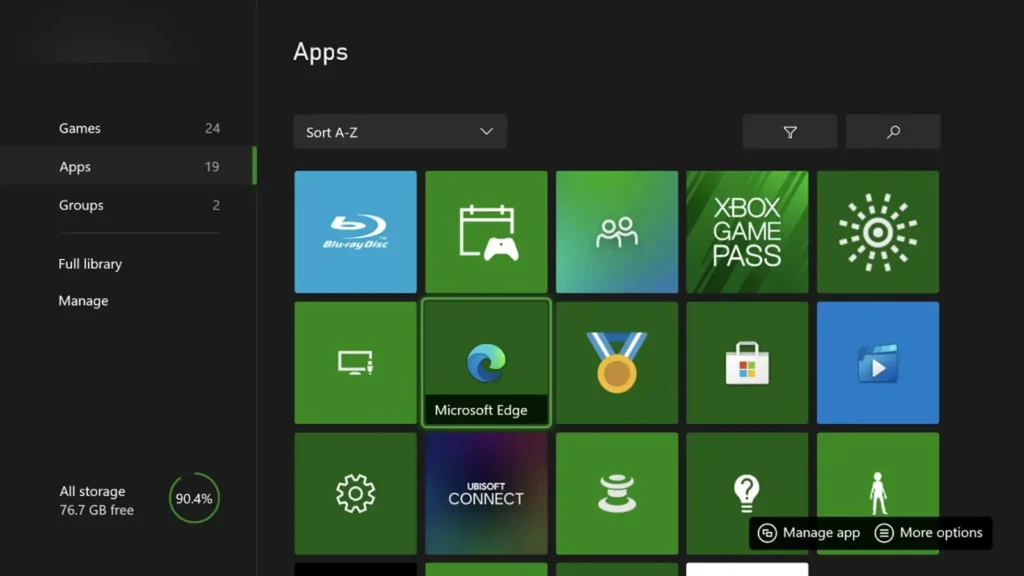Viewport: 1024px width, 576px height.
Task: Launch the Ubisoft Connect tile
Action: 486,493
